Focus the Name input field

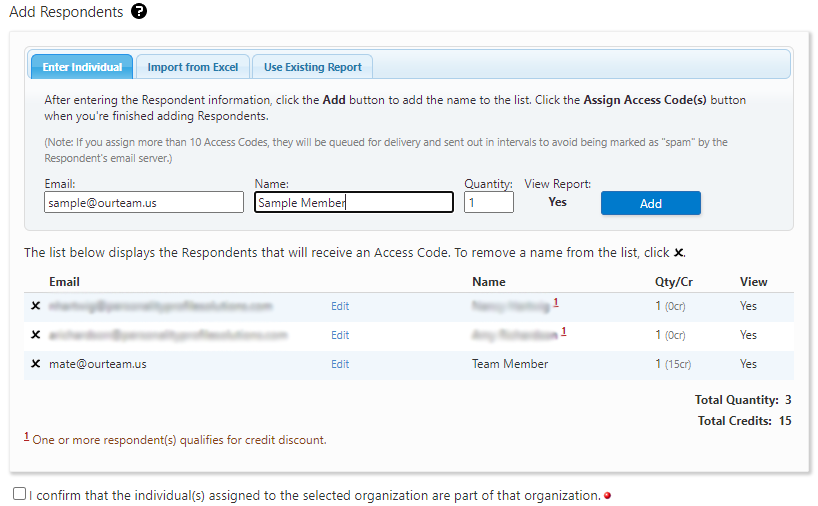click(x=354, y=202)
